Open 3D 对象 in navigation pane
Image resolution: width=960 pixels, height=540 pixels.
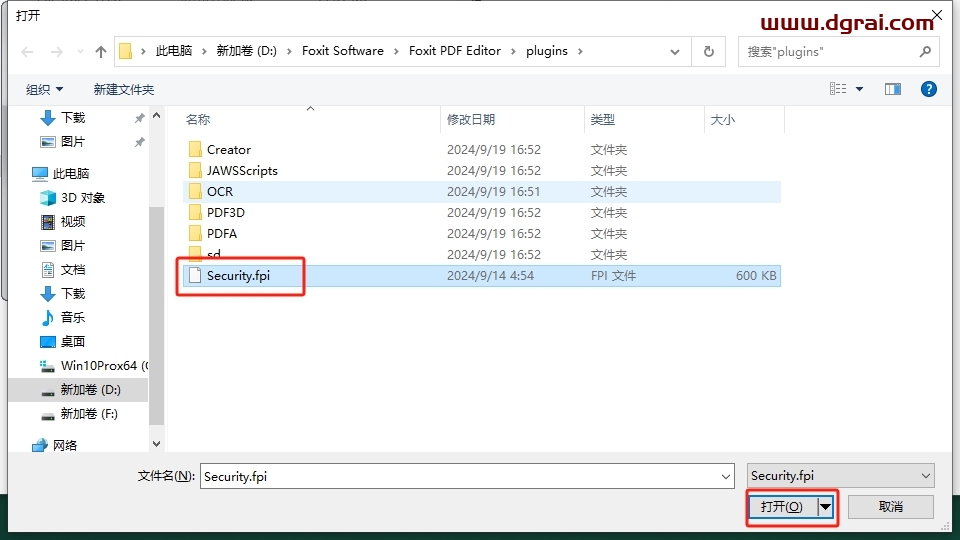pos(83,198)
